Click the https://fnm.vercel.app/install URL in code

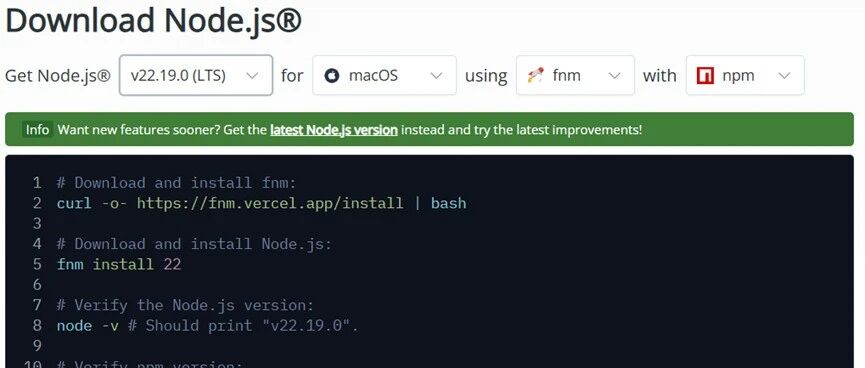point(270,203)
